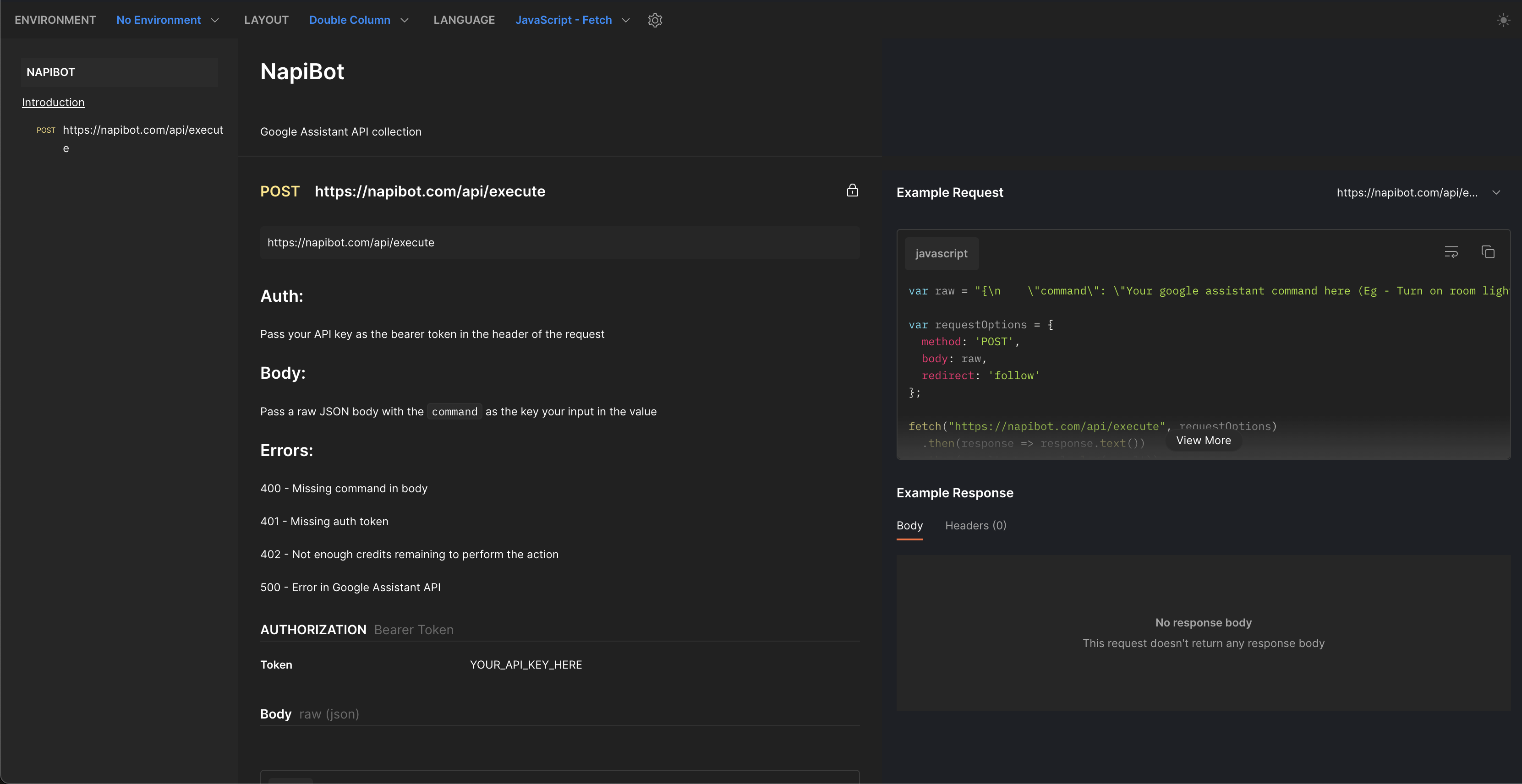1522x784 pixels.
Task: Click the YOUR_API_KEY_HERE token value
Action: click(x=526, y=665)
